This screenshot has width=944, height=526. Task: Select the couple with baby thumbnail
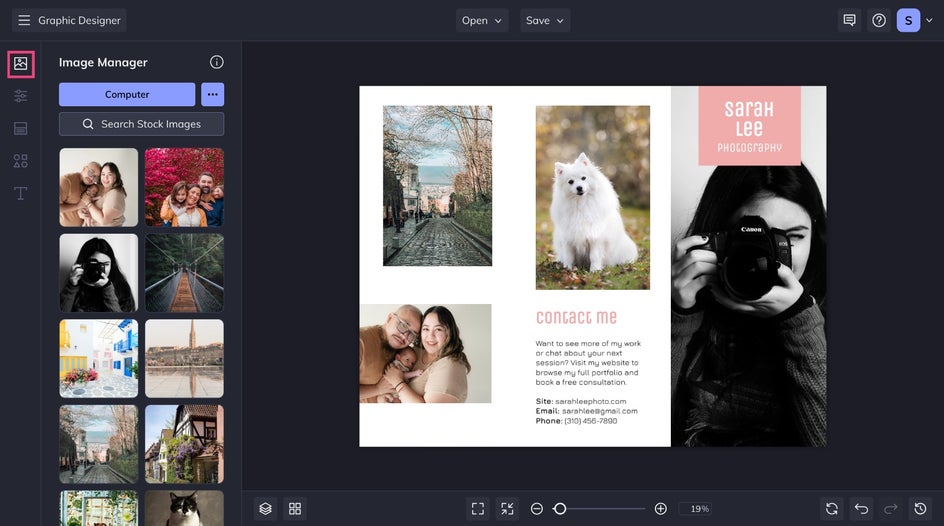(x=99, y=187)
